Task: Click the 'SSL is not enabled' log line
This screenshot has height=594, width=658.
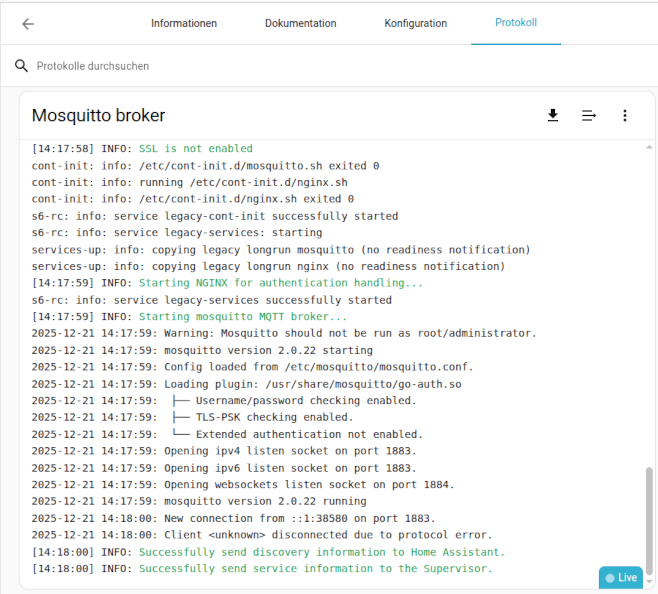Action: click(195, 149)
